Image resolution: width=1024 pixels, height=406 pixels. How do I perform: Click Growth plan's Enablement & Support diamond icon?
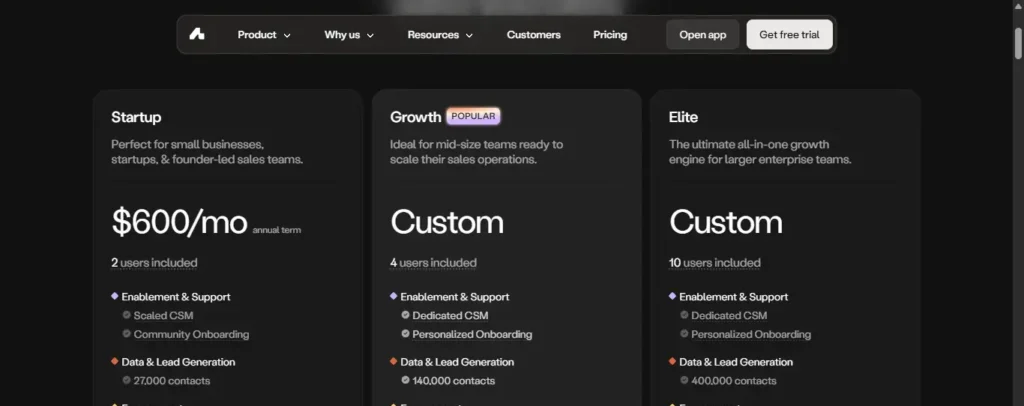click(393, 296)
